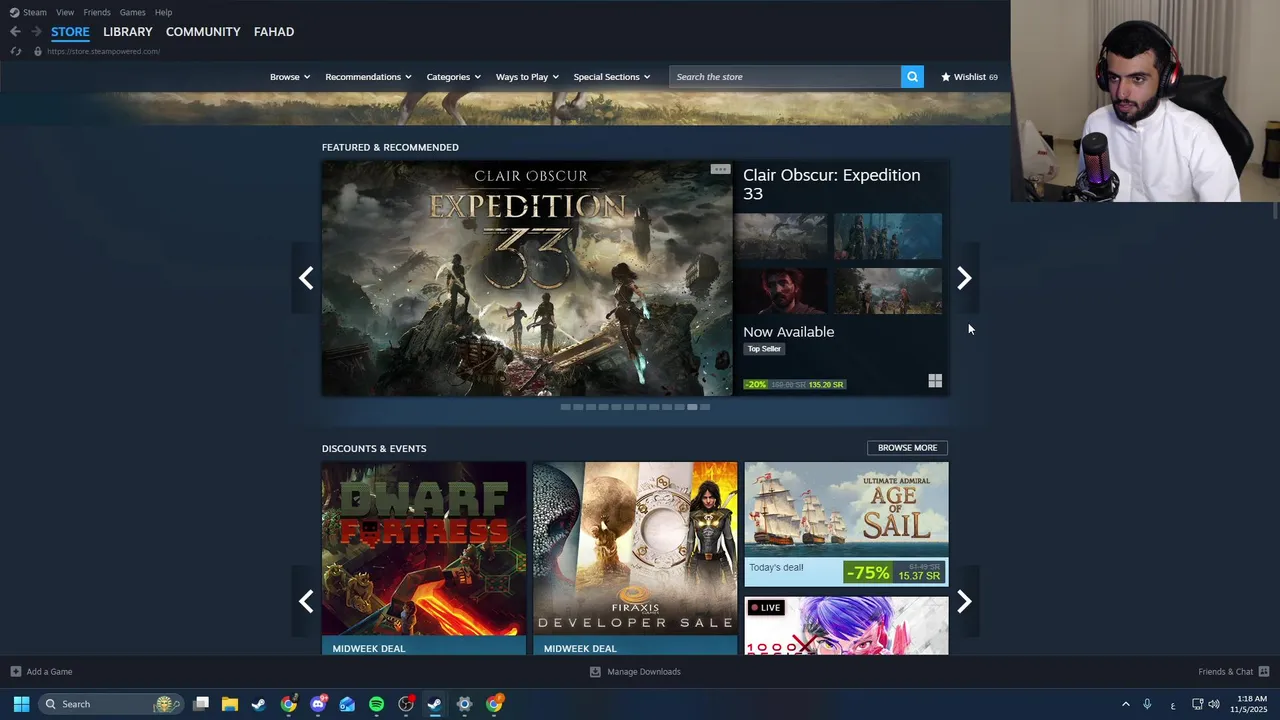Click the Add a Game plus icon
The height and width of the screenshot is (720, 1280).
15,672
